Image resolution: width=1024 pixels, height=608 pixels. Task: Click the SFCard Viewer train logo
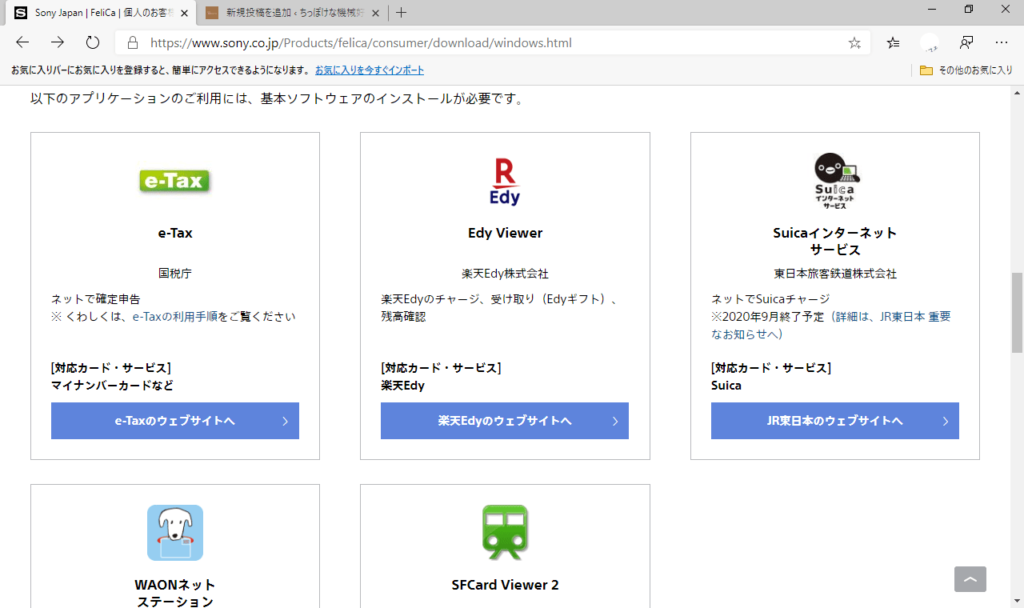tap(505, 532)
